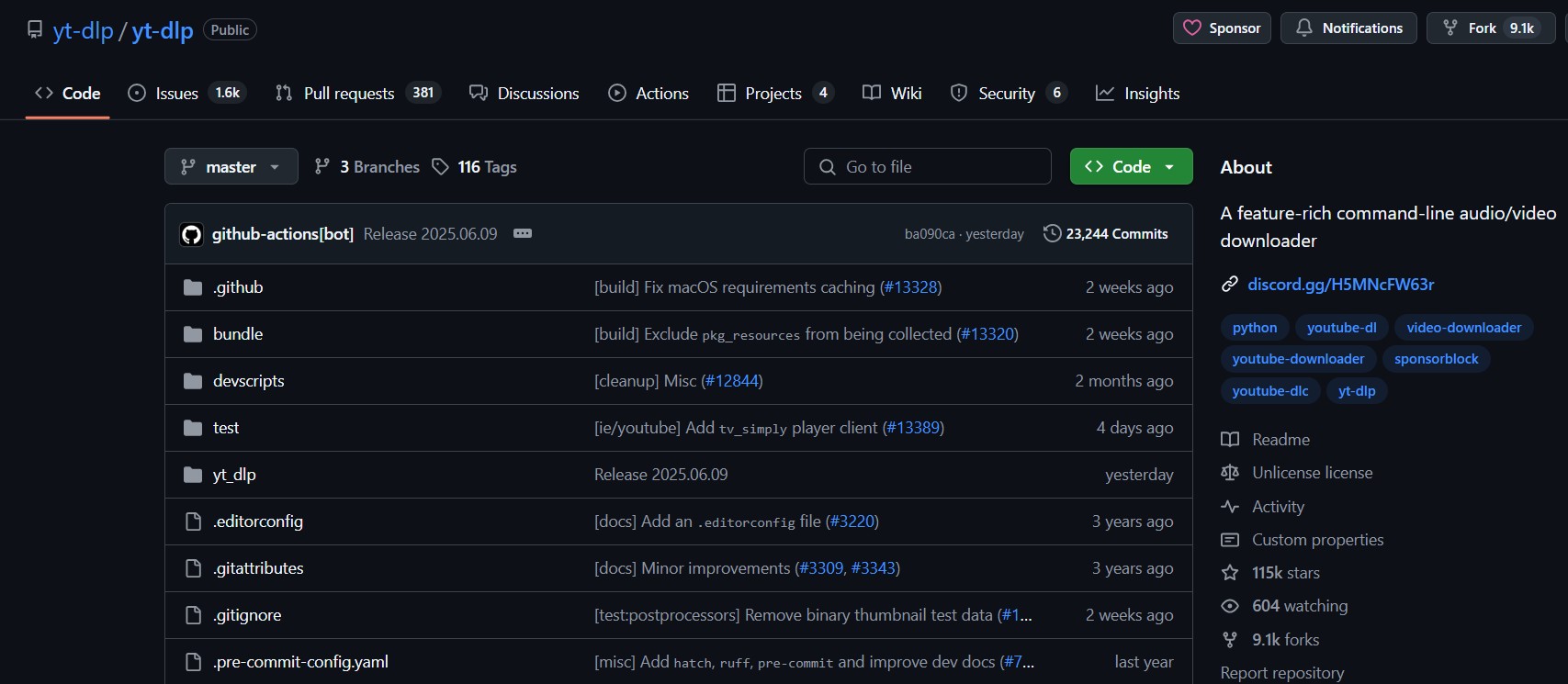Click the youtube-dl topic tag
Screen dimensions: 1568x684
click(1341, 328)
